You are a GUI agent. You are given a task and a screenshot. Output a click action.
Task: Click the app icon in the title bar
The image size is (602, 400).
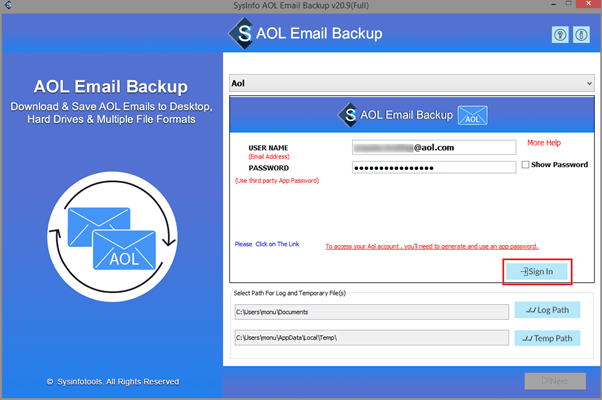[8, 5]
